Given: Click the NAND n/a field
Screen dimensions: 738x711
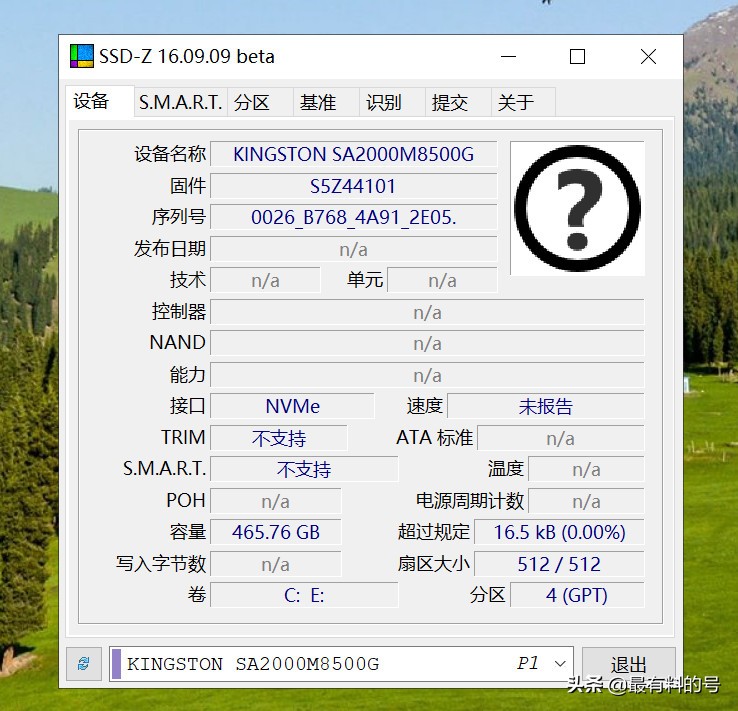Looking at the screenshot, I should 427,344.
